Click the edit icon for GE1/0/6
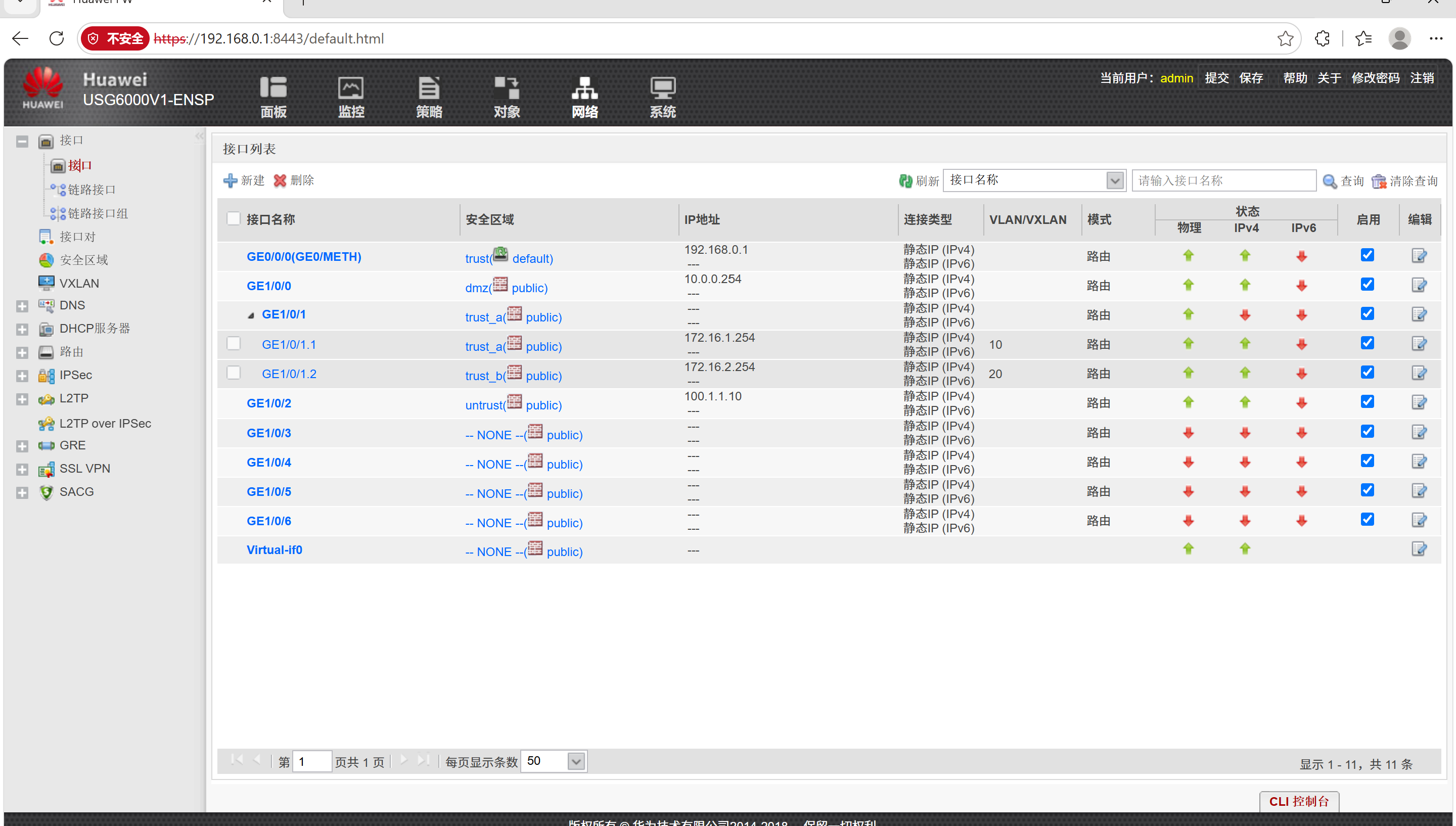 1419,520
